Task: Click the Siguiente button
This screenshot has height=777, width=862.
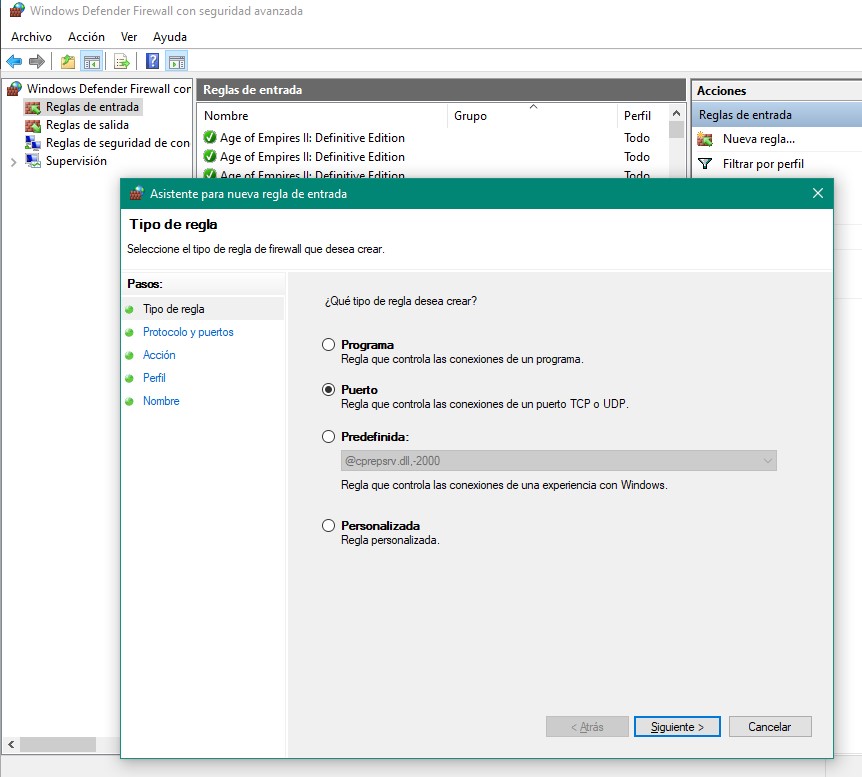Action: click(676, 727)
